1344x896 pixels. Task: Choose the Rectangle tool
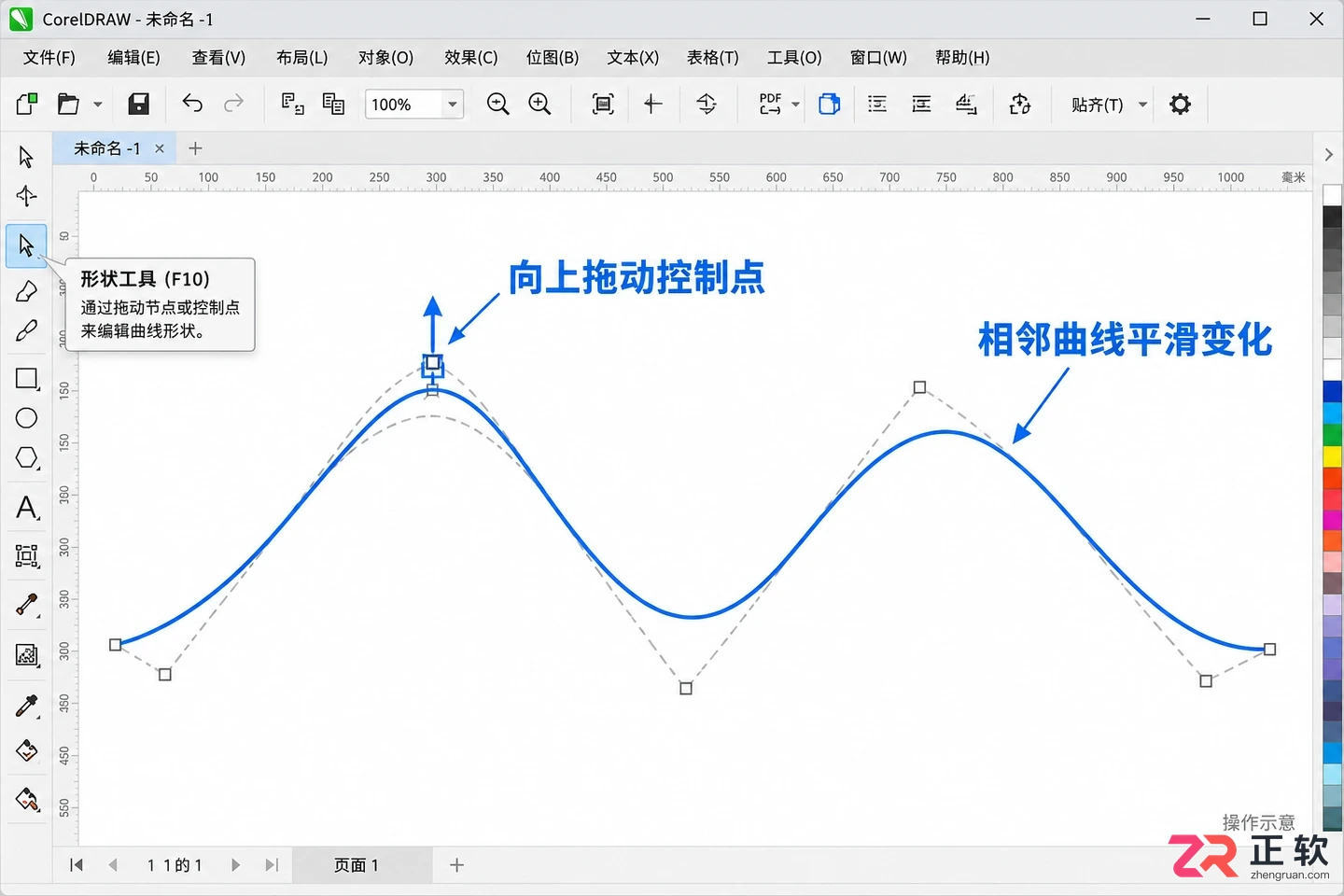(x=26, y=378)
